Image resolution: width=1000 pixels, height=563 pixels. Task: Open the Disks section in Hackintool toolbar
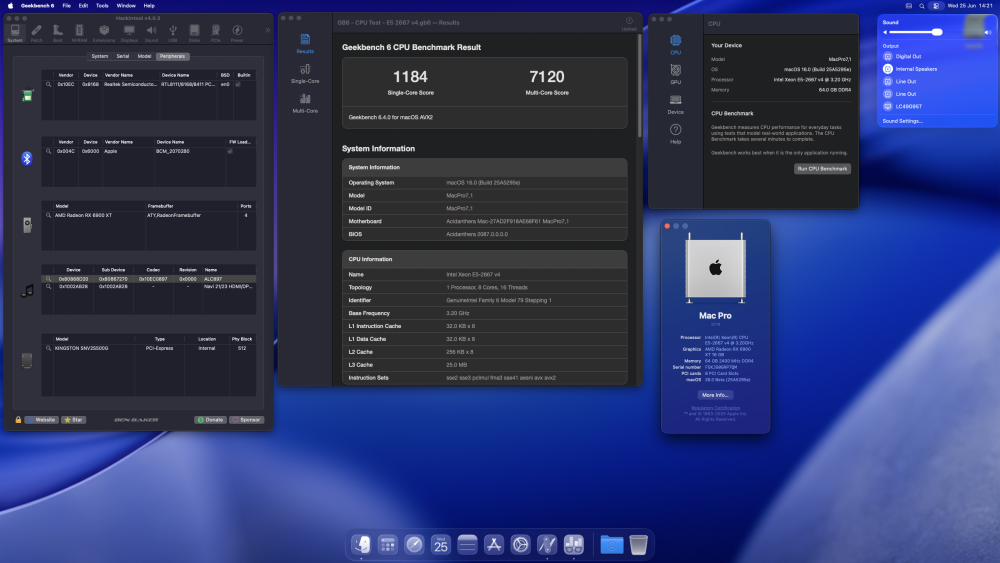click(194, 33)
